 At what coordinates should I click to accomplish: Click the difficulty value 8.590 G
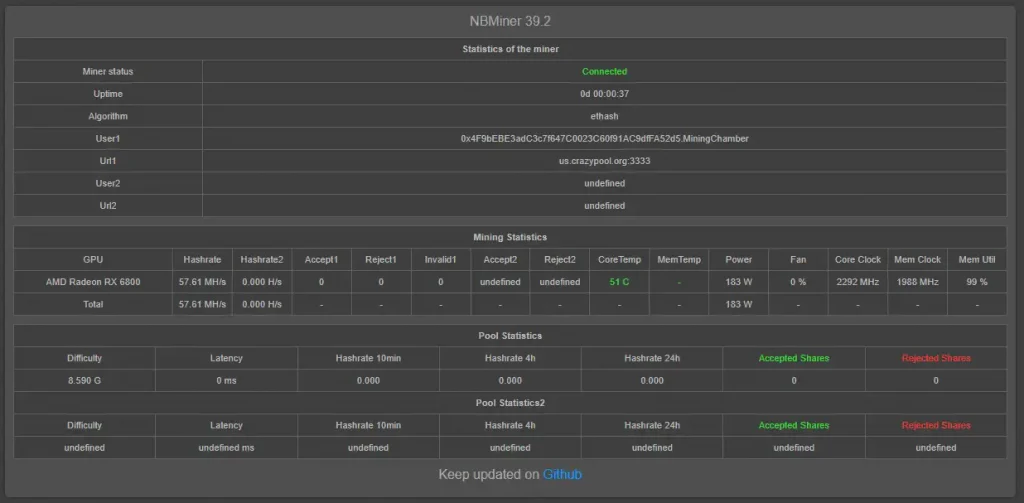coord(84,380)
